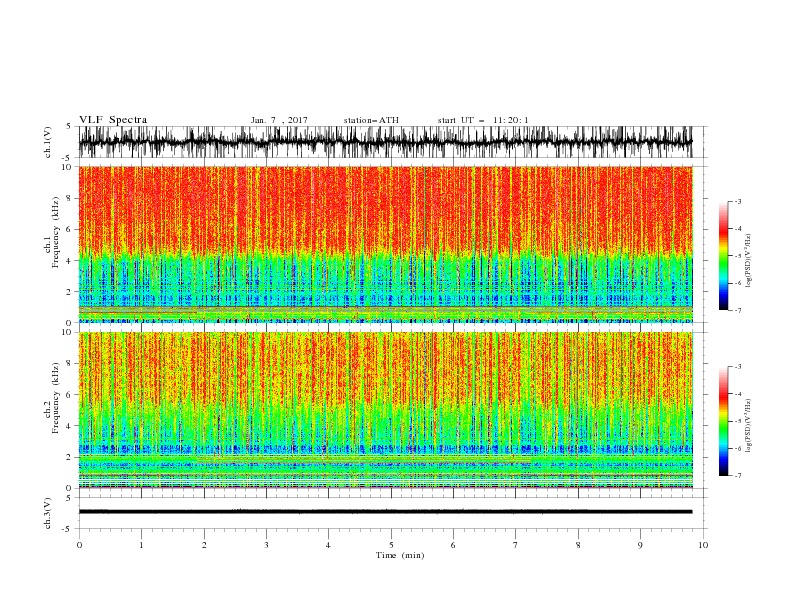Click the "ch.3(V)" axis label
Image resolution: width=792 pixels, height=612 pixels.
[48, 513]
